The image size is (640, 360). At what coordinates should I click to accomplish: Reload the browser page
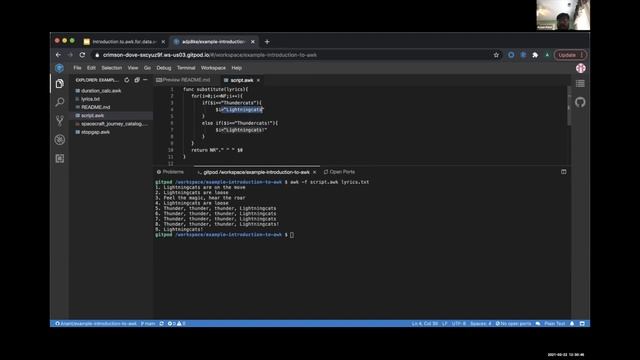click(82, 55)
